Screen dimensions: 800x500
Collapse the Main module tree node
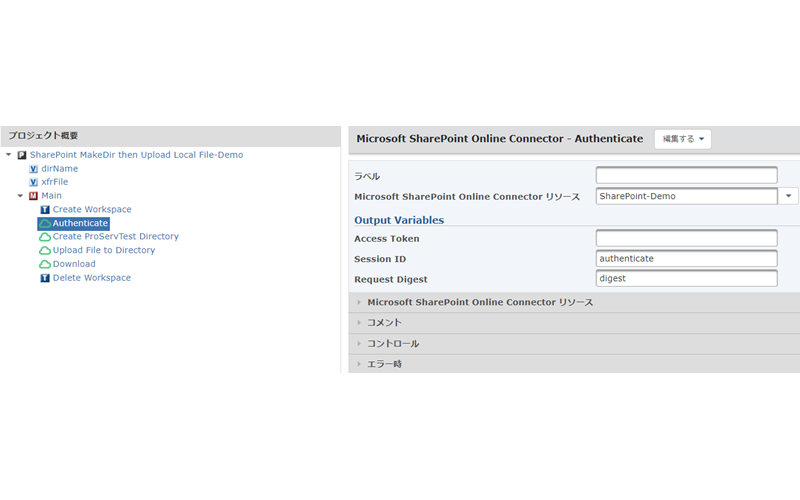[20, 196]
